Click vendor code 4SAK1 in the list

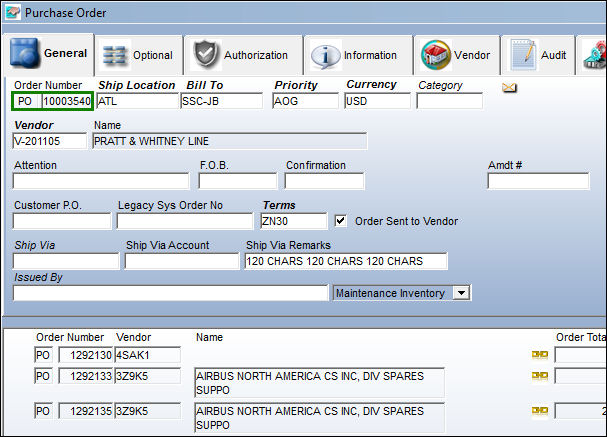pyautogui.click(x=147, y=355)
